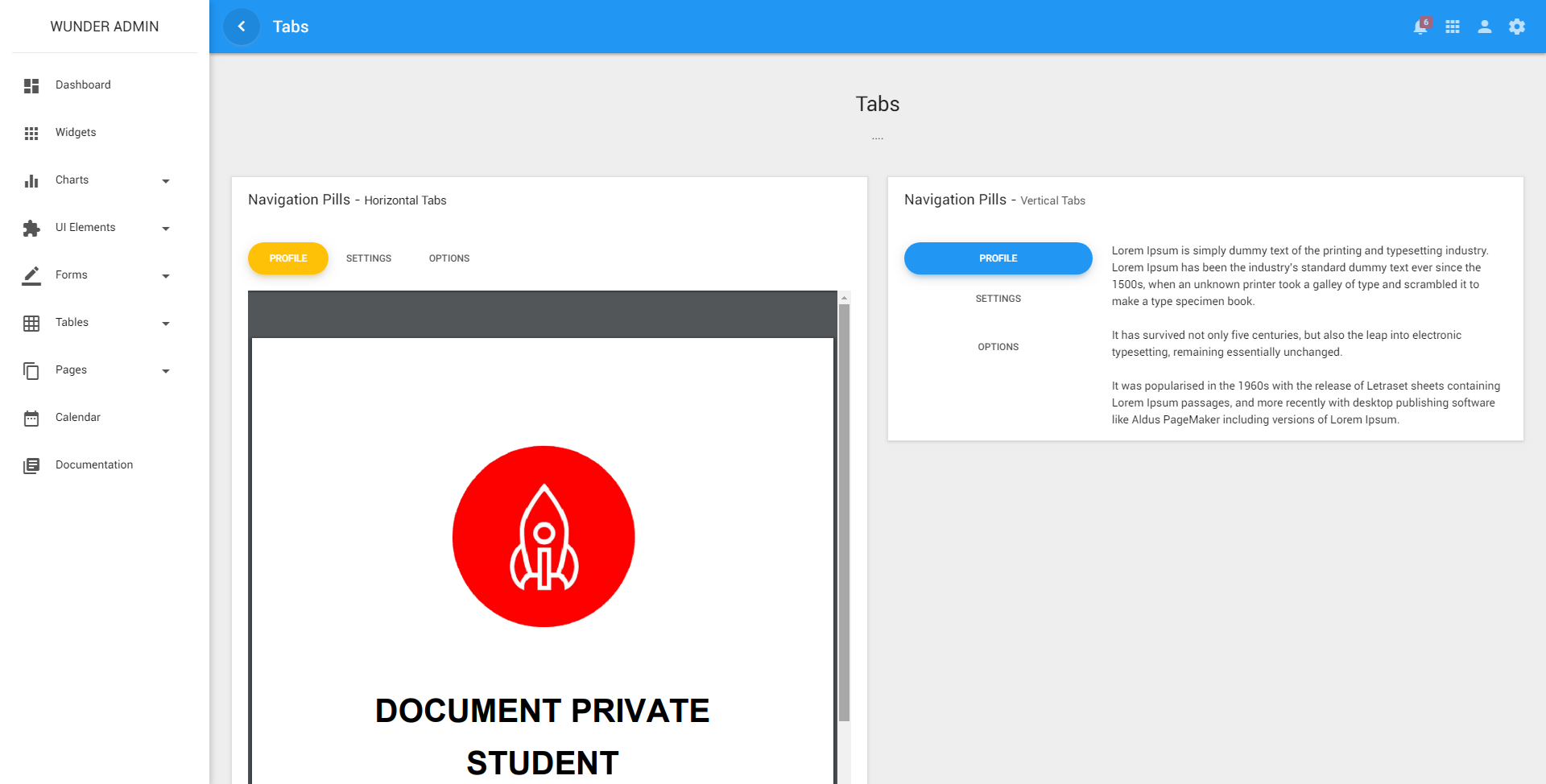Viewport: 1546px width, 784px height.
Task: Click the Navigation Pills Vertical Tabs heading
Action: tap(994, 200)
